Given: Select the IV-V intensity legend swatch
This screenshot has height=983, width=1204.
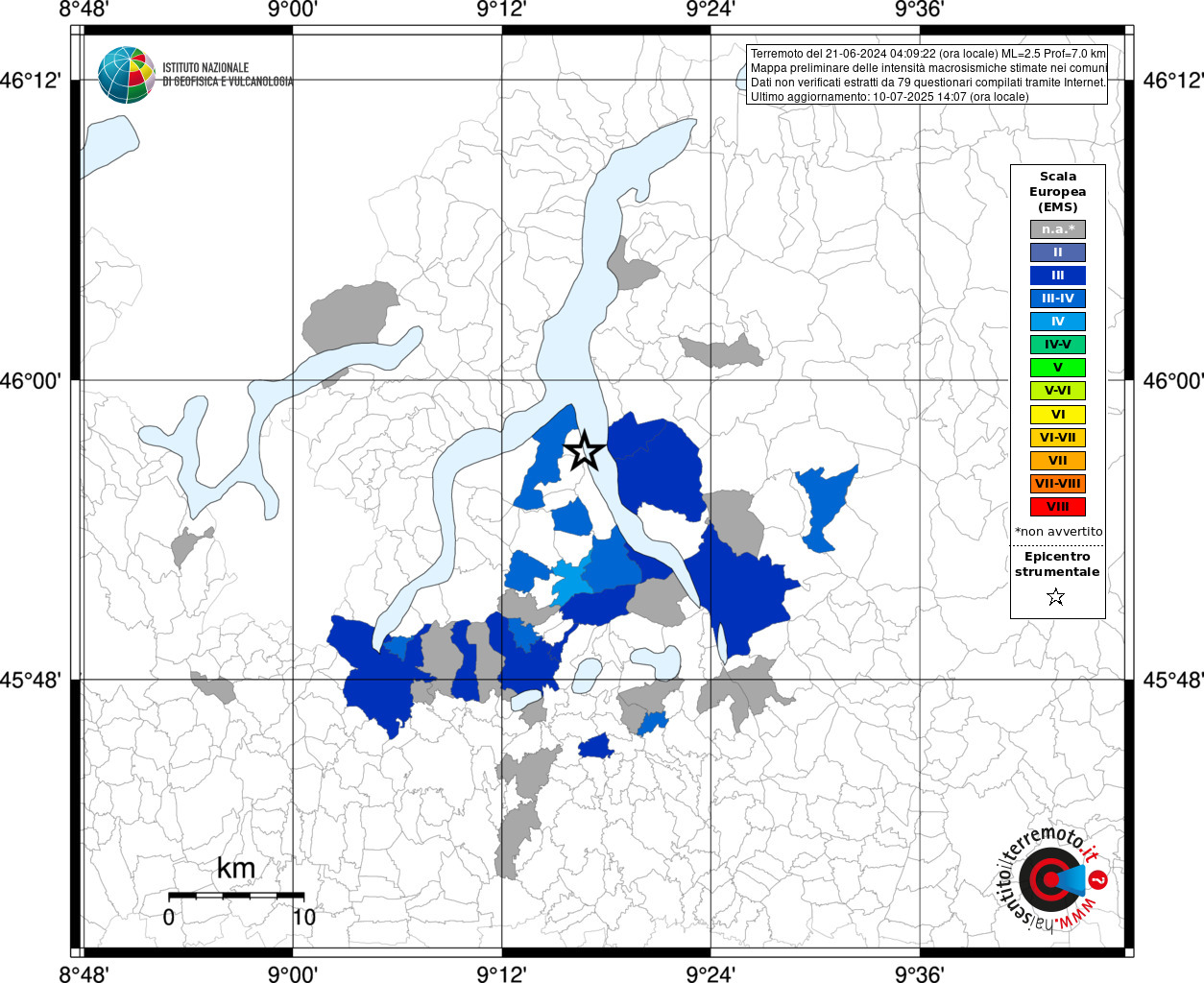Looking at the screenshot, I should [x=1057, y=345].
